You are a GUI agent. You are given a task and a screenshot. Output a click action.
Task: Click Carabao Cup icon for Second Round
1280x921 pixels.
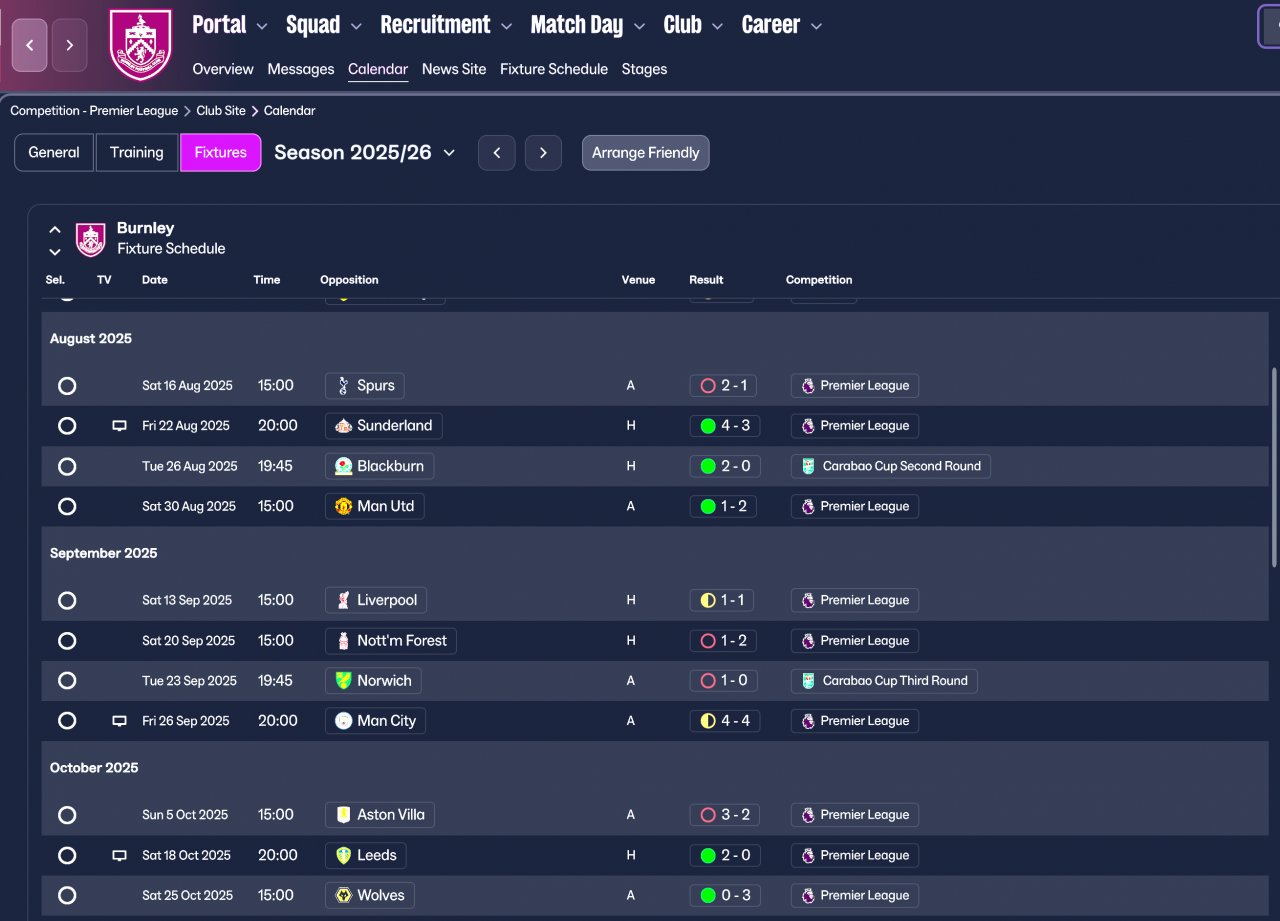coord(808,466)
